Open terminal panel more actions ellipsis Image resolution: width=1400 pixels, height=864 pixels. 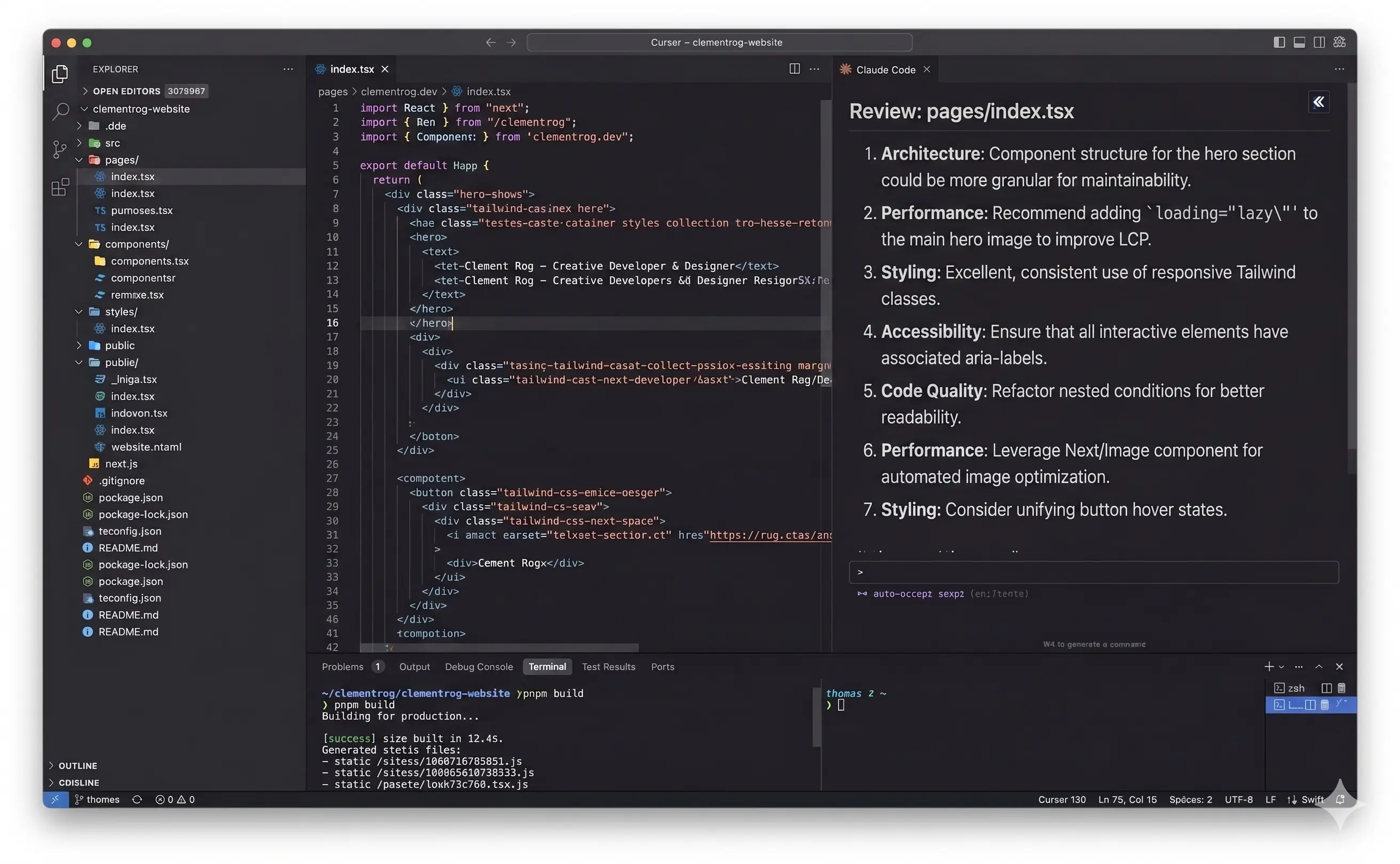point(1298,667)
